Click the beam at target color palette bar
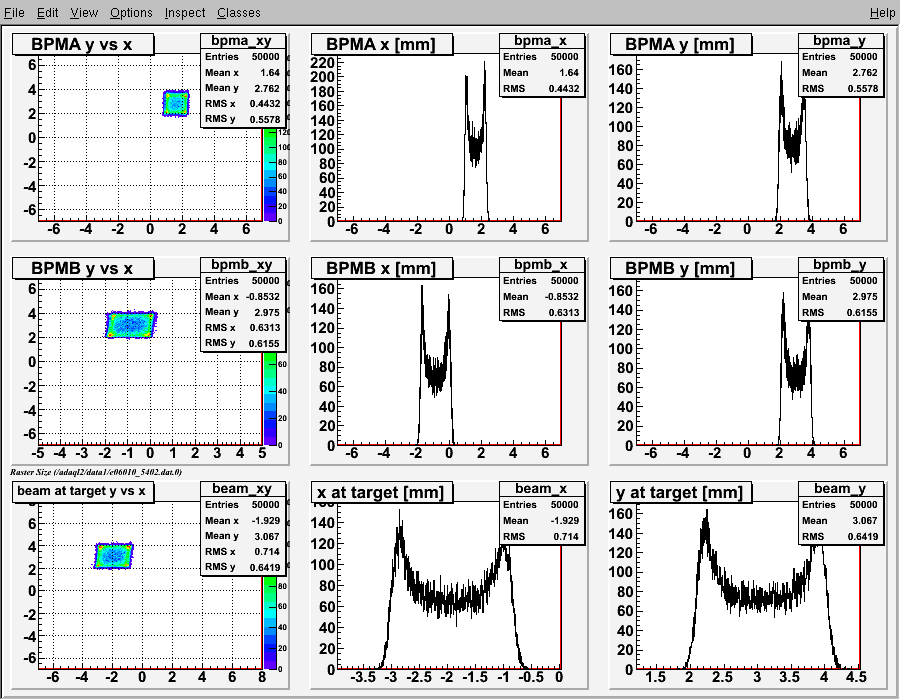This screenshot has height=700, width=900. pos(270,623)
